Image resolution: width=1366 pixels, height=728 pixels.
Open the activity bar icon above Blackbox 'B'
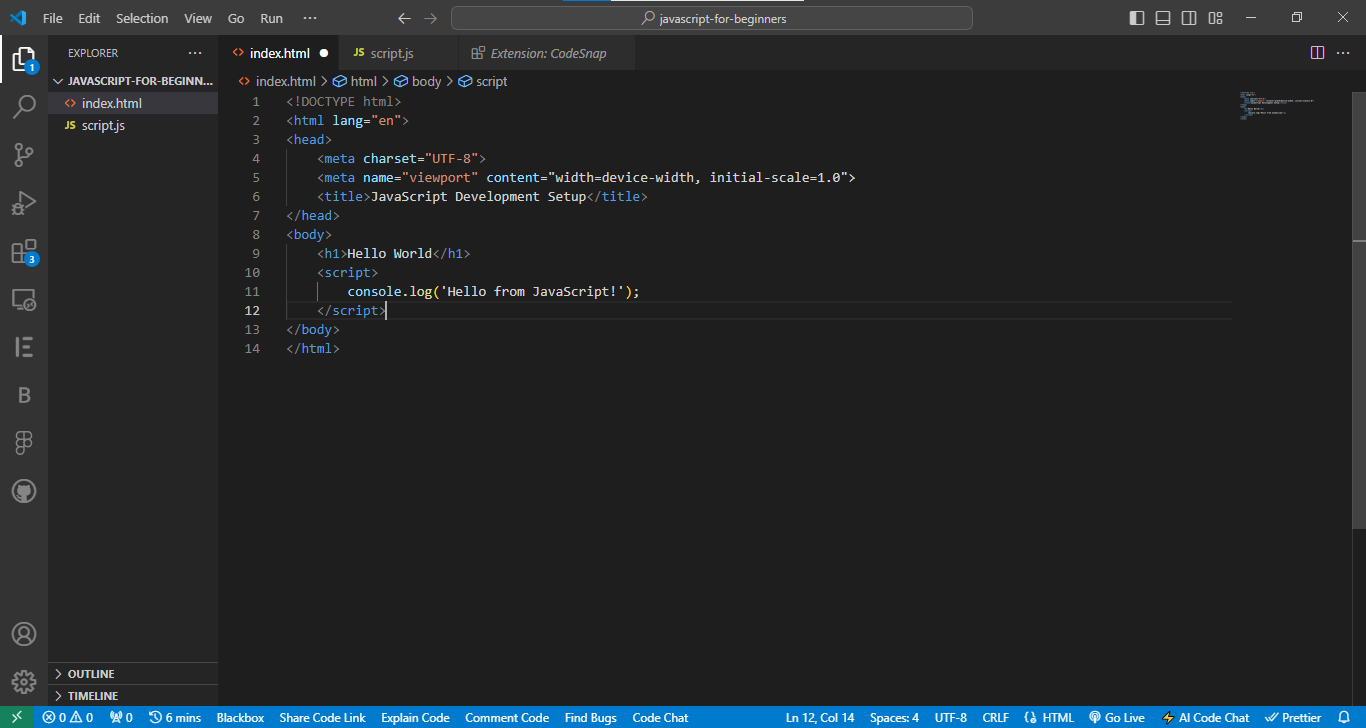24,347
